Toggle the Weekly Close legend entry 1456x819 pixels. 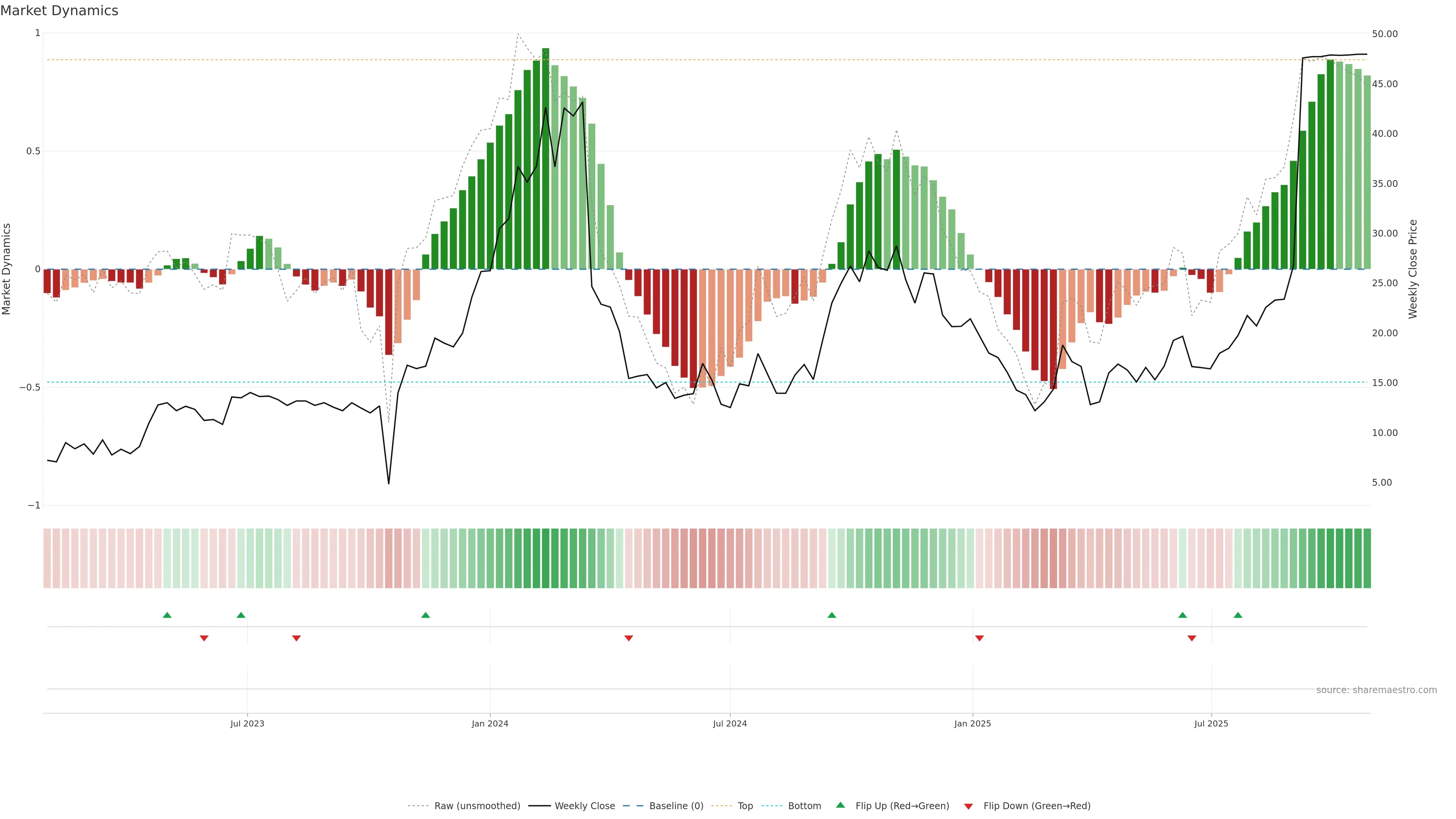[x=584, y=805]
